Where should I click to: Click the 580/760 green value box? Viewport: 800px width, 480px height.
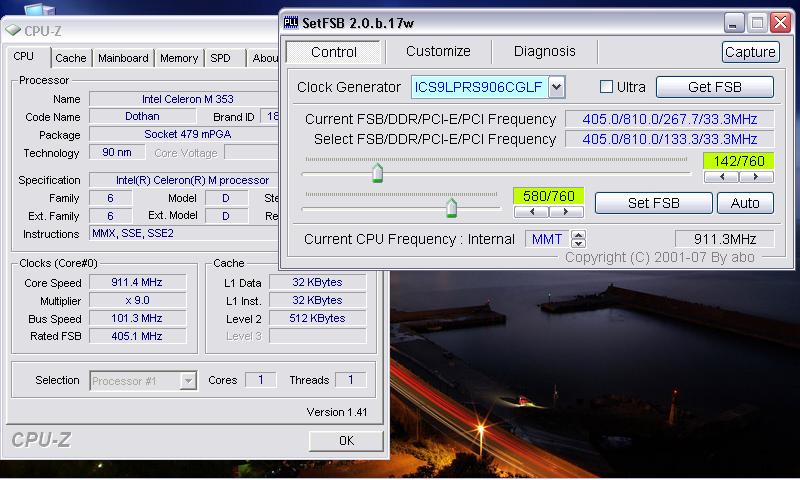click(x=548, y=196)
